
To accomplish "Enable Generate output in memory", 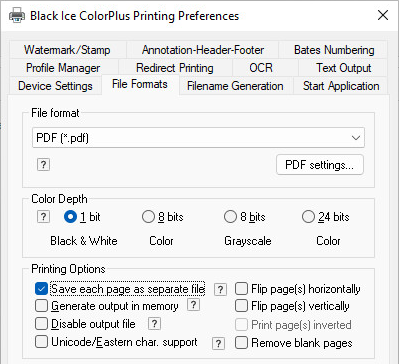I will 41,306.
